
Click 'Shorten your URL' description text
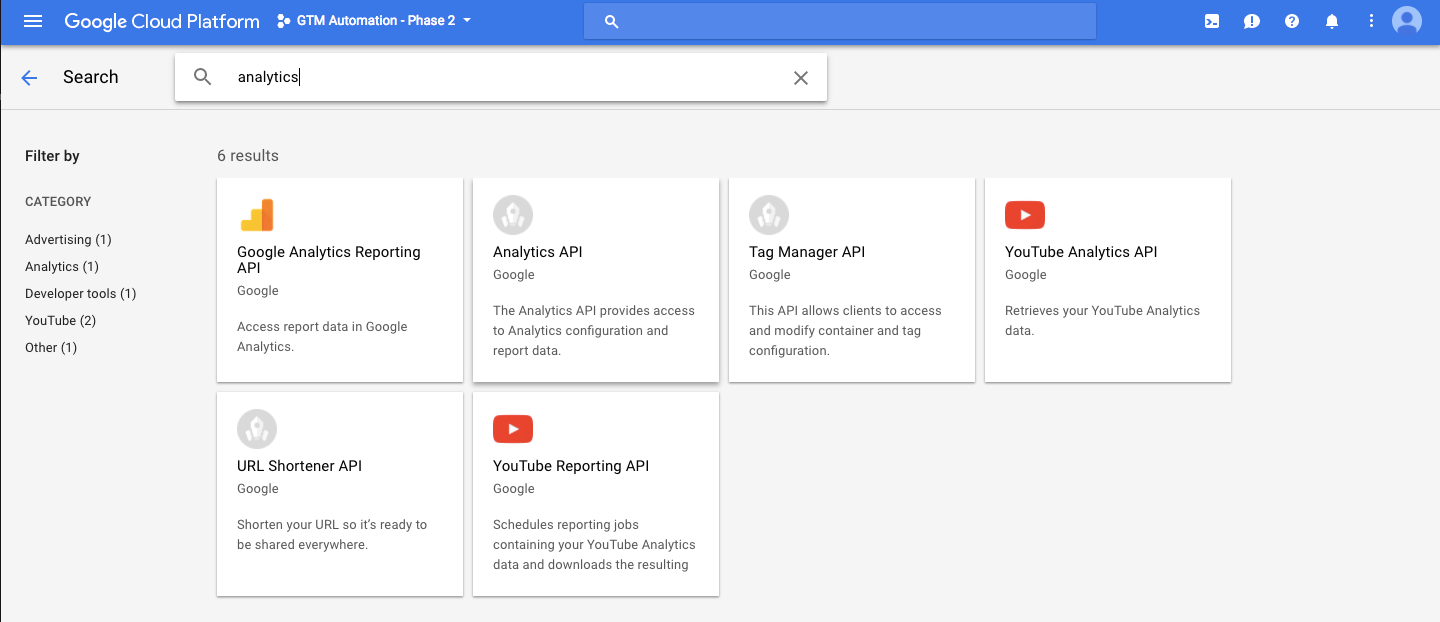[332, 535]
